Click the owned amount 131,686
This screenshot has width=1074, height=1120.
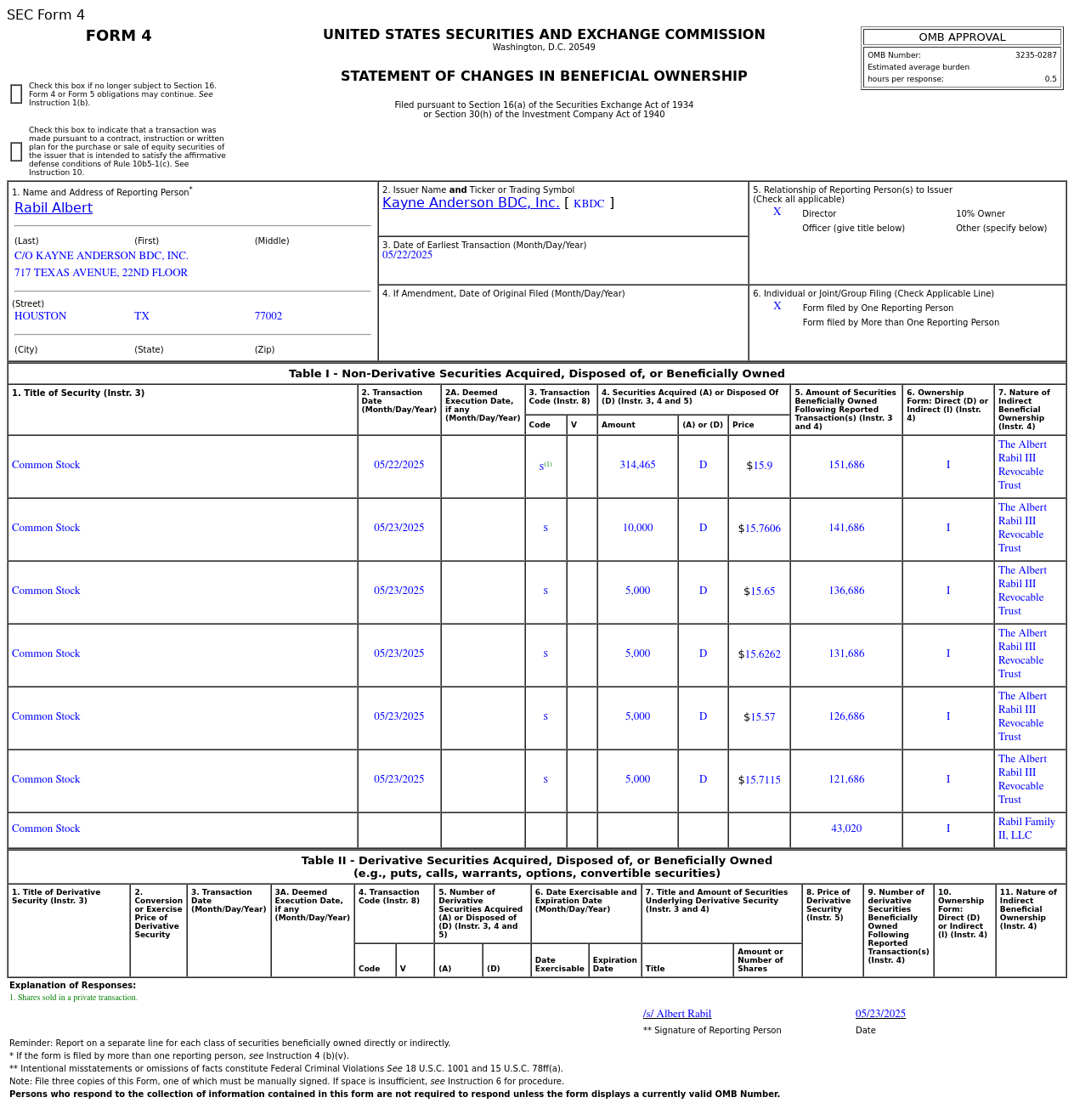coord(846,653)
